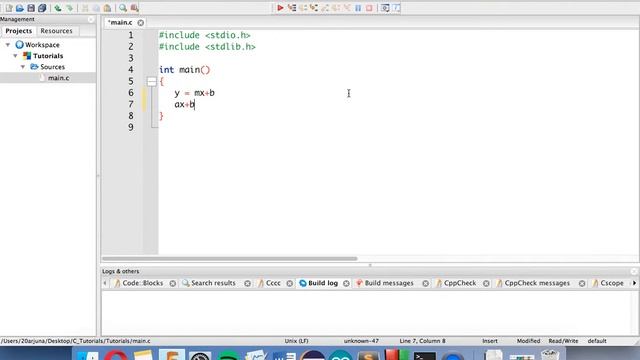Save the current file
Viewport: 640px width, 360px height.
click(x=31, y=8)
